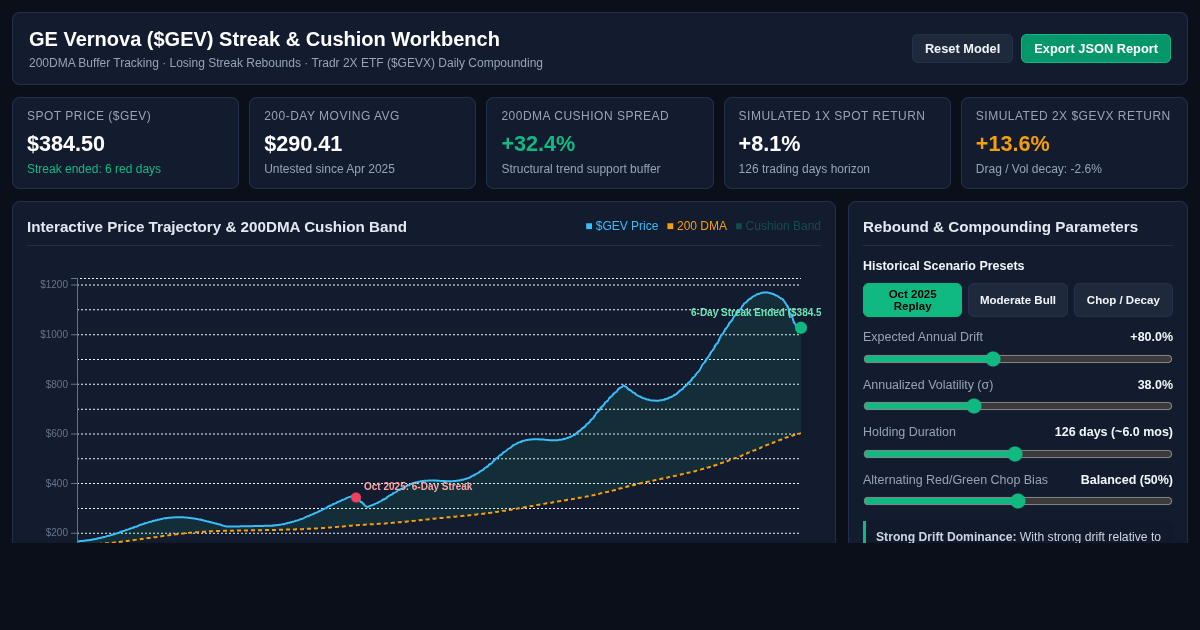Click 'Streak ended: 6 red days' text

(x=94, y=169)
